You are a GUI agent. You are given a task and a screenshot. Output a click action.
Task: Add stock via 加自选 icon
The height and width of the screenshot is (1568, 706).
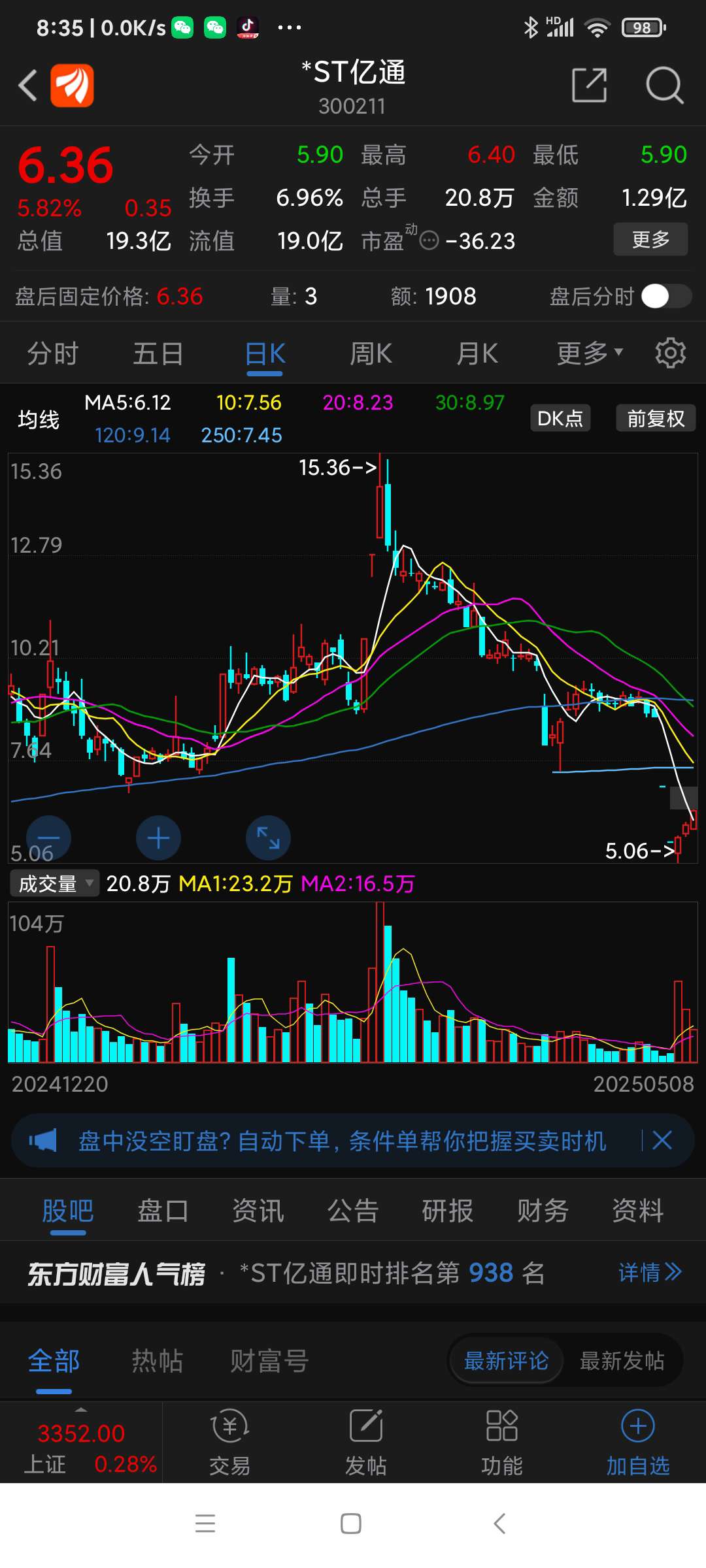pyautogui.click(x=638, y=1443)
